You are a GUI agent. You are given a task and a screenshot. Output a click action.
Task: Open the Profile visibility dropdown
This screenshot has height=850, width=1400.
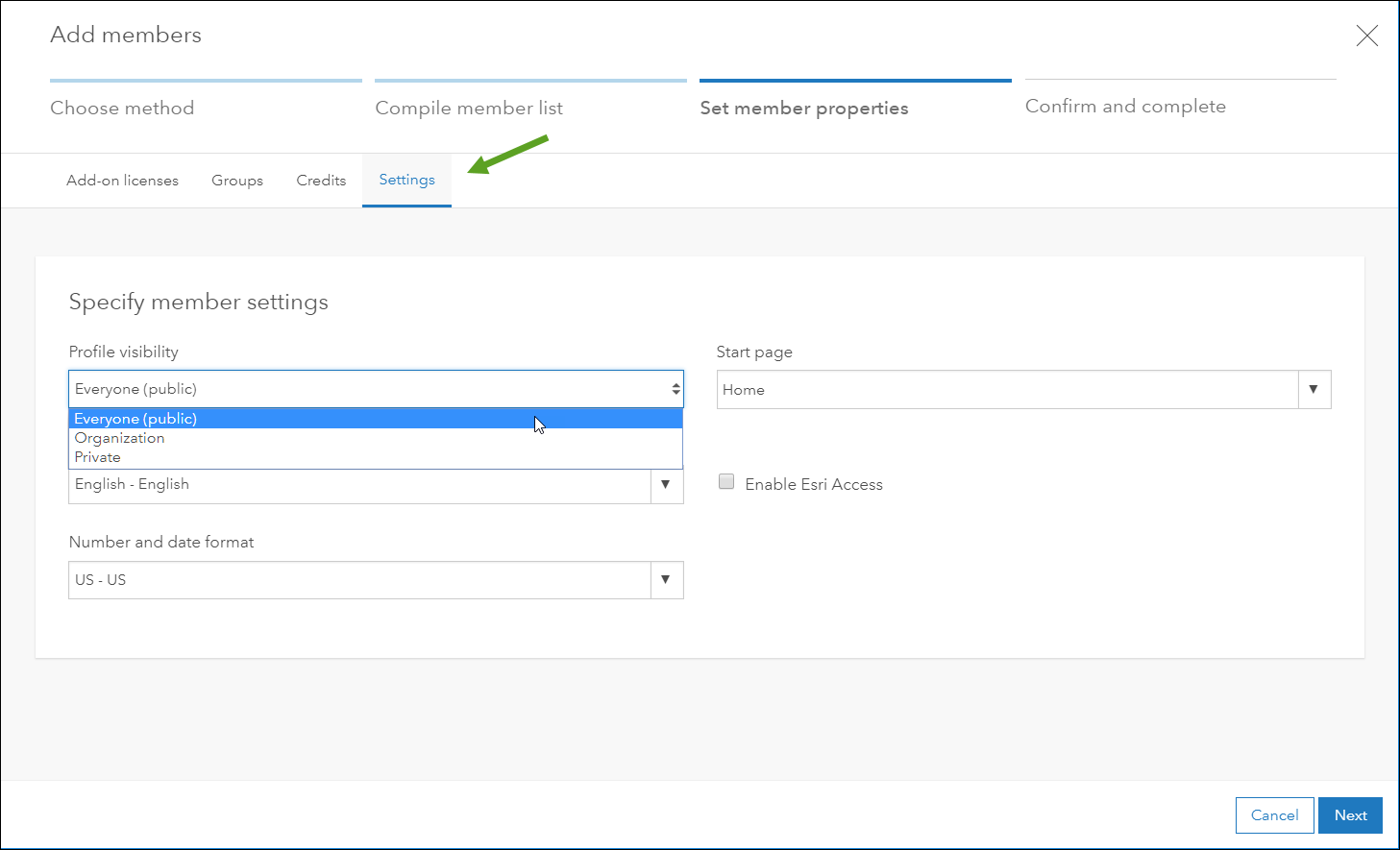[x=375, y=389]
